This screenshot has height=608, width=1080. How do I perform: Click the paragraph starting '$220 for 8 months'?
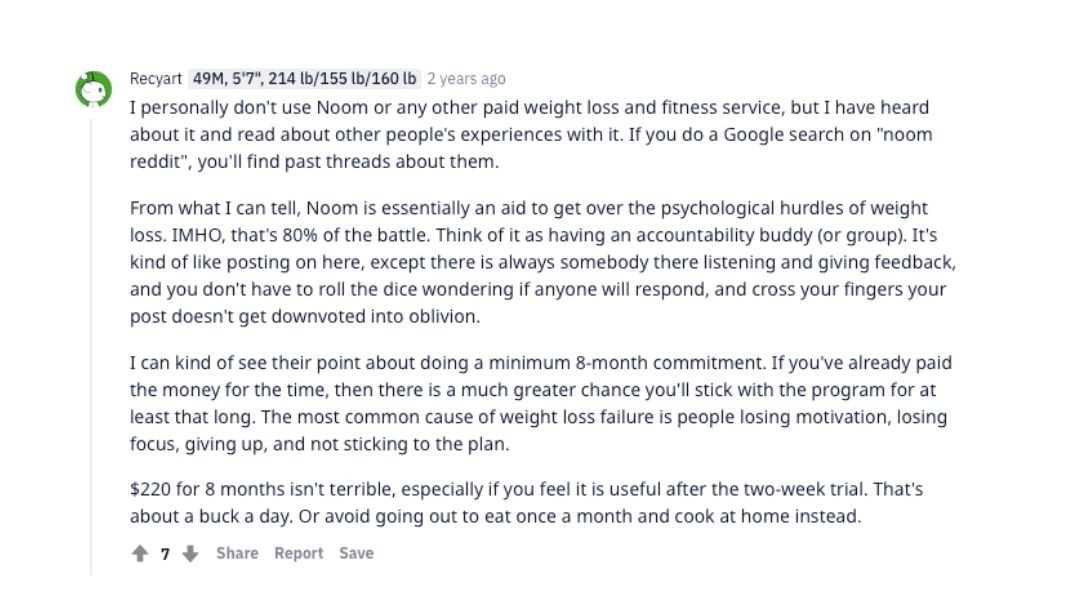tap(526, 503)
